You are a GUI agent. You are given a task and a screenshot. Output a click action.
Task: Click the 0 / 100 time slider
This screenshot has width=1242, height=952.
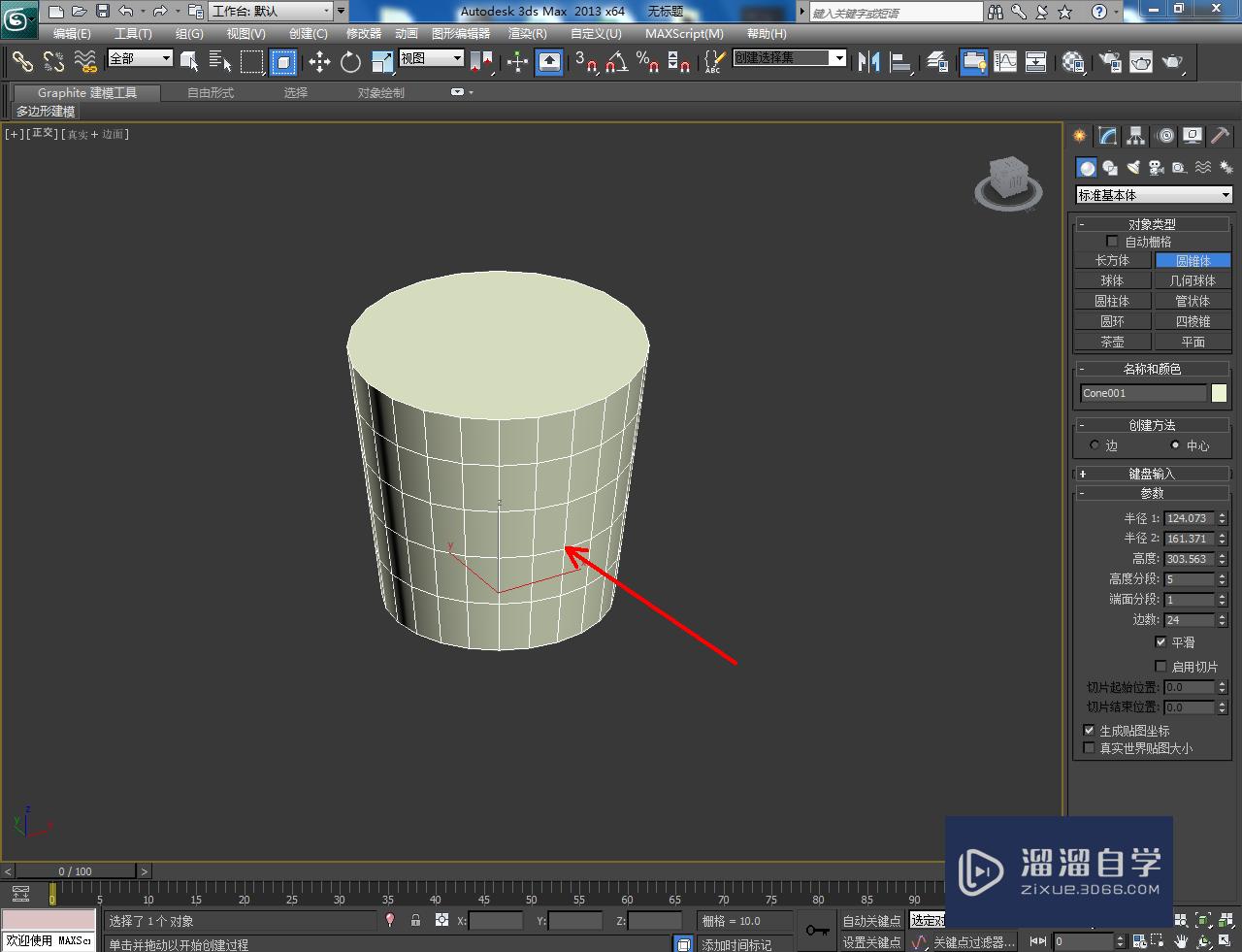pos(75,870)
